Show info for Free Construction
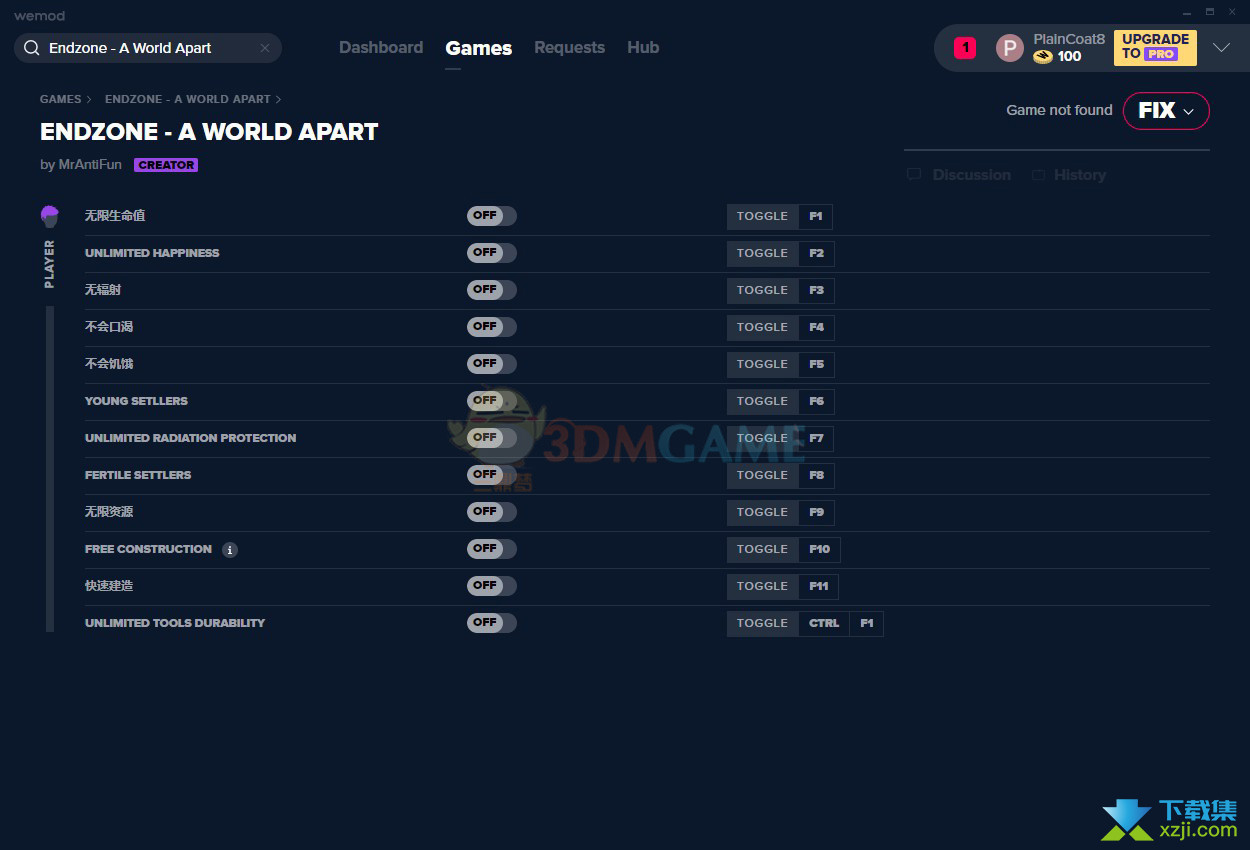Screen dimensions: 1250x850 (230, 550)
